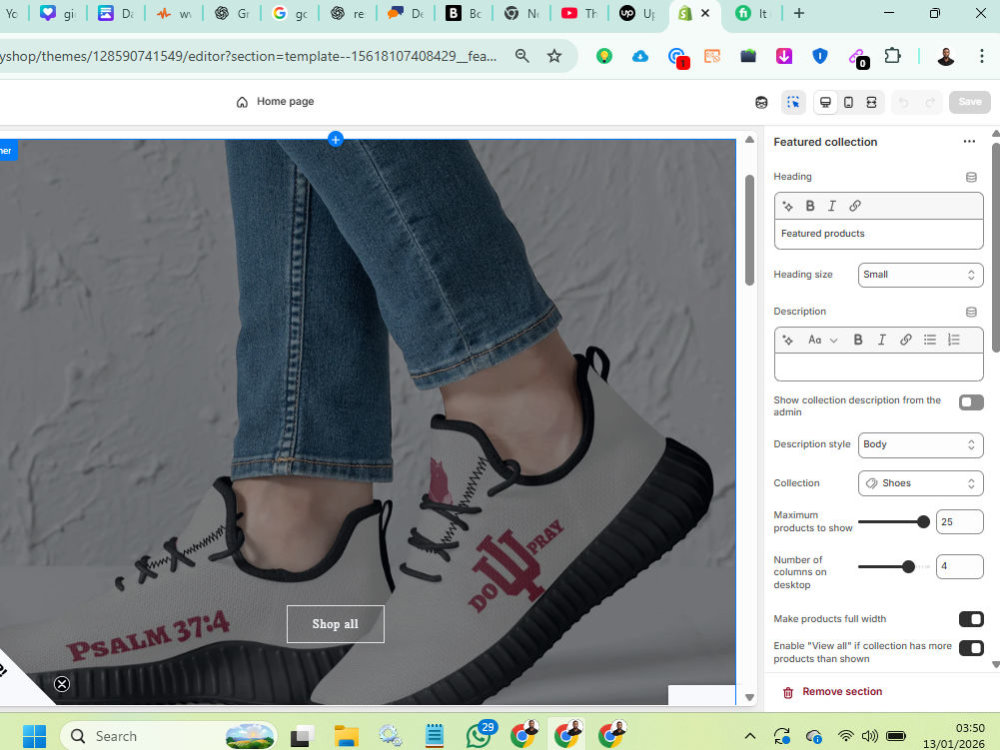Switch to fullscreen preview
This screenshot has height=750, width=1000.
tap(871, 103)
